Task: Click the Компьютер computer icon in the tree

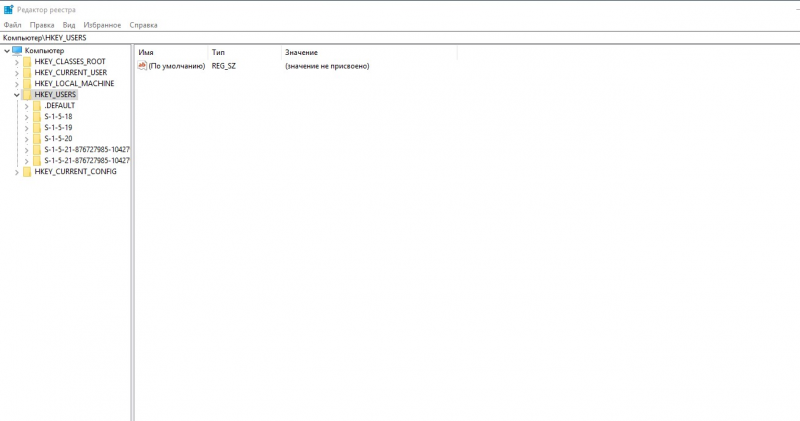Action: pyautogui.click(x=17, y=51)
